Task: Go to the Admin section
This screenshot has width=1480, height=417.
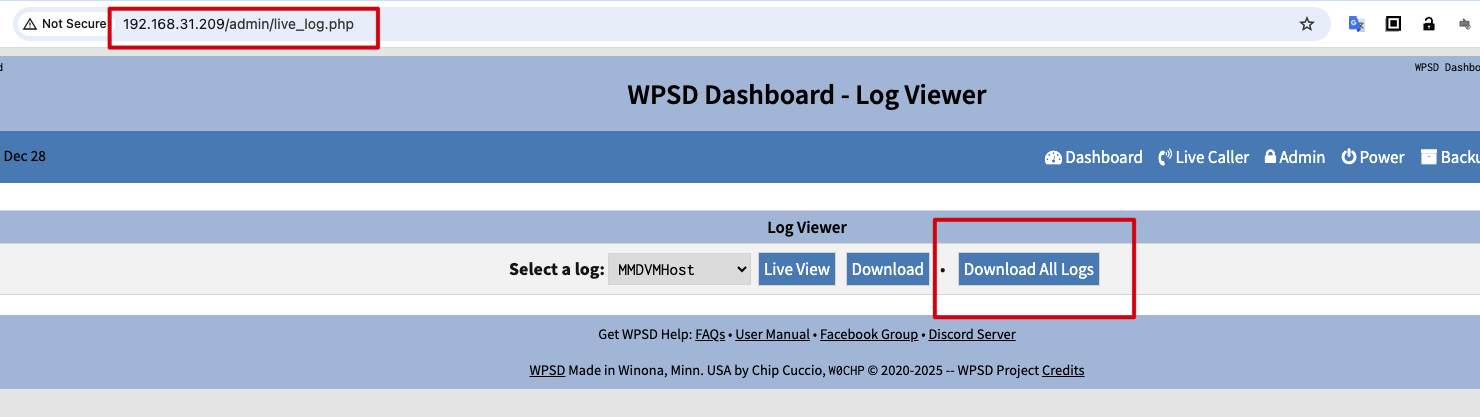Action: click(x=1294, y=157)
